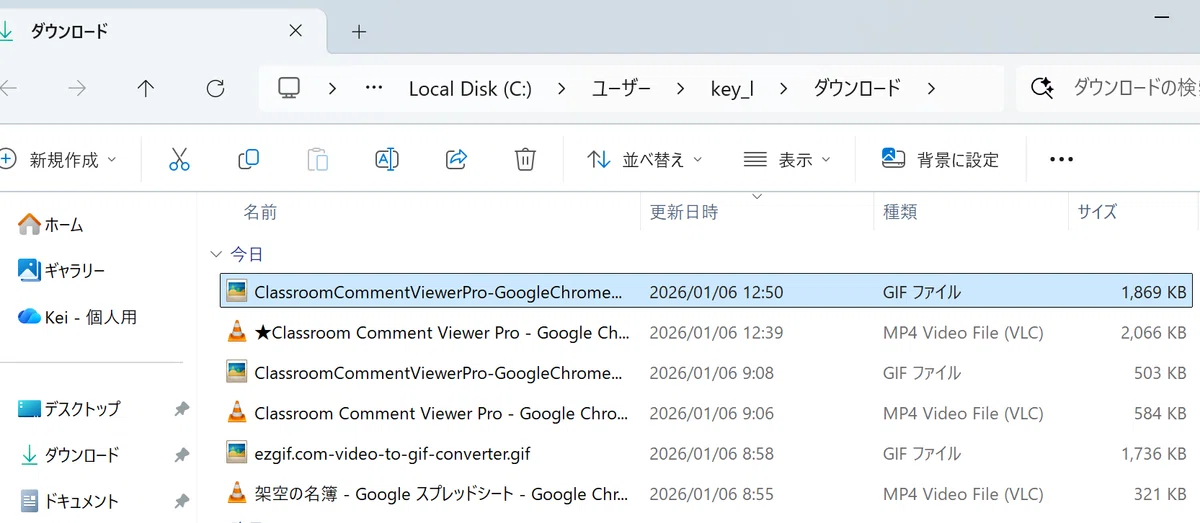Click the Paste clipboard icon
This screenshot has width=1200, height=523.
(x=317, y=159)
